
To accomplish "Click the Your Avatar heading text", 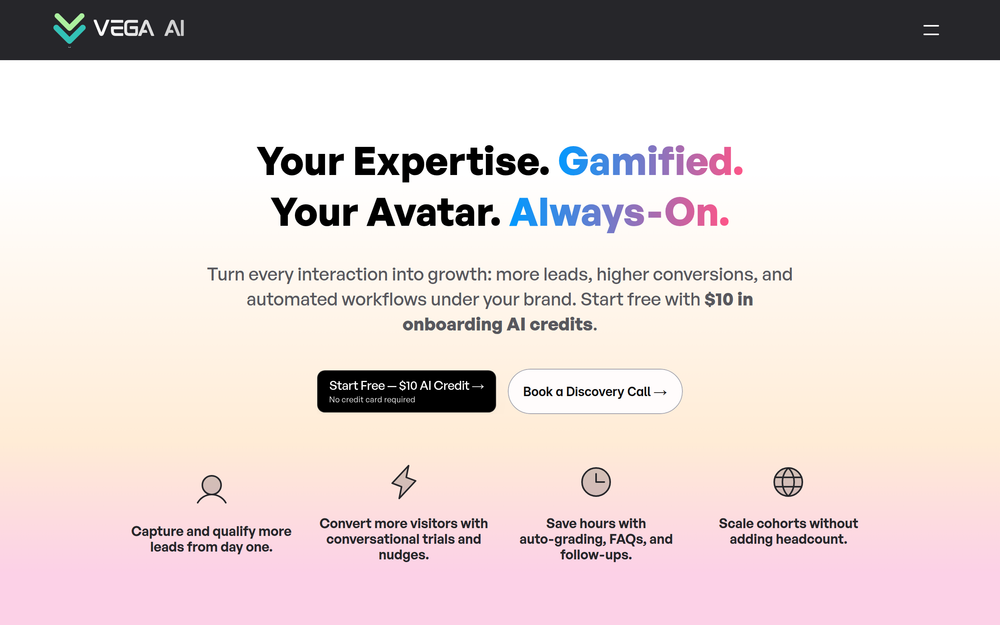I will (x=385, y=213).
